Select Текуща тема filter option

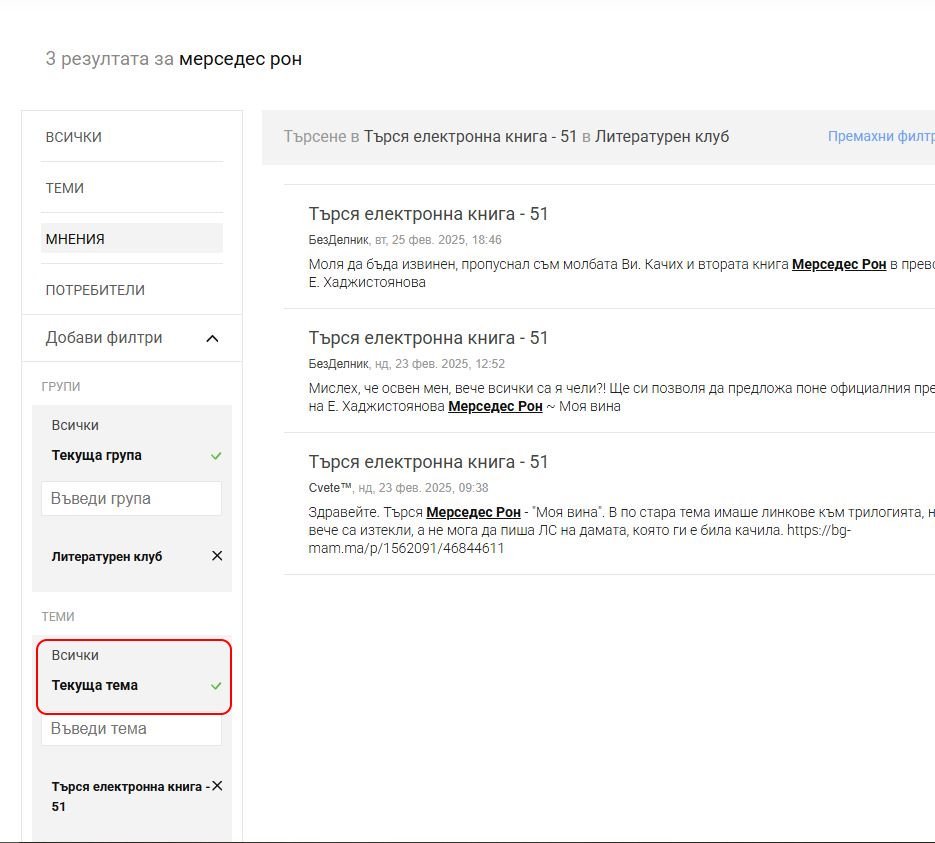(95, 685)
